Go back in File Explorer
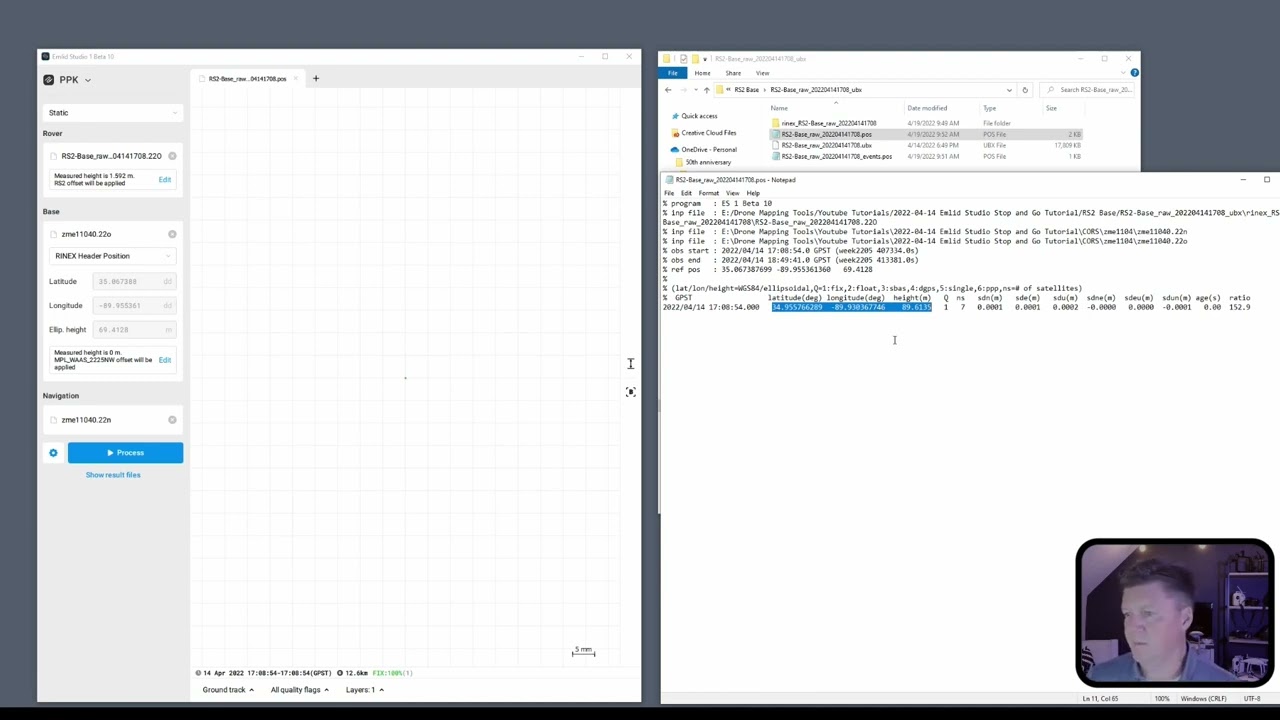This screenshot has height=720, width=1280. [x=668, y=90]
